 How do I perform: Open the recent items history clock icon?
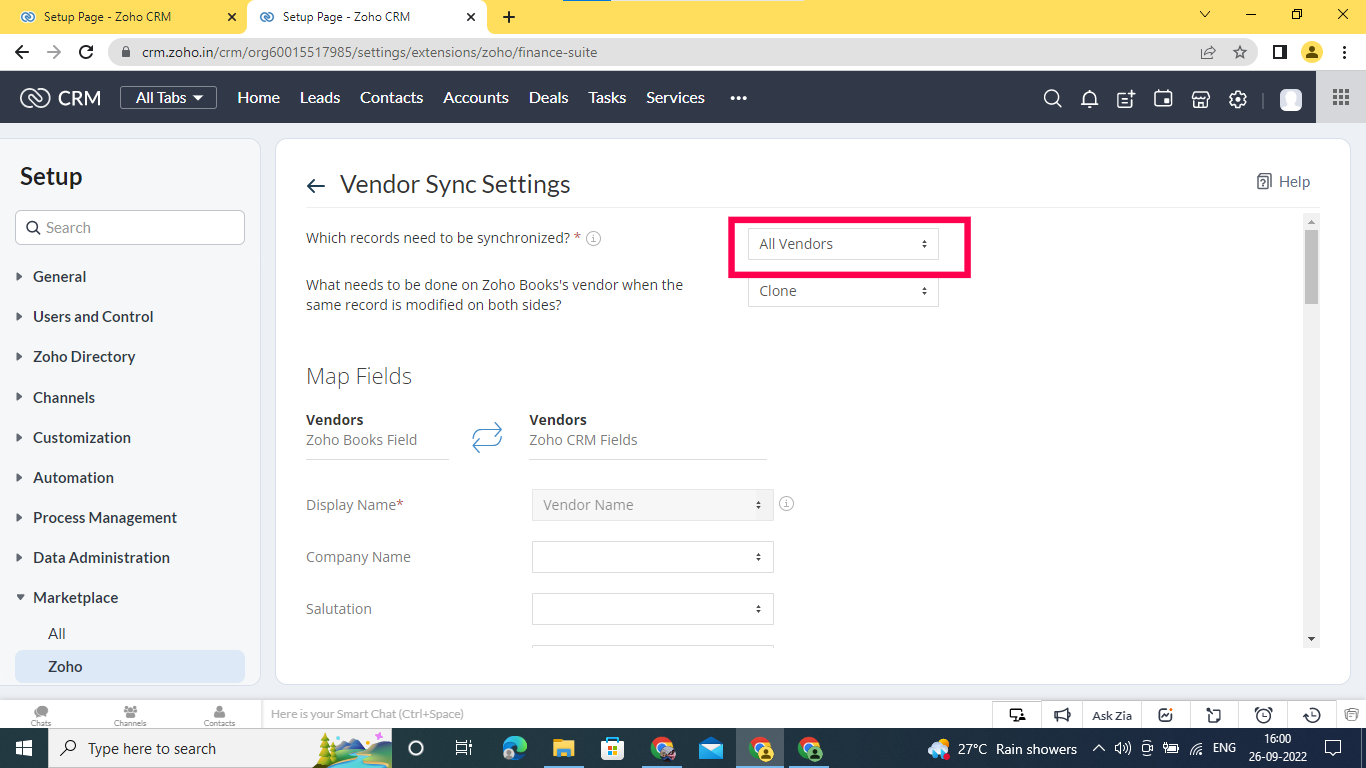click(x=1312, y=715)
